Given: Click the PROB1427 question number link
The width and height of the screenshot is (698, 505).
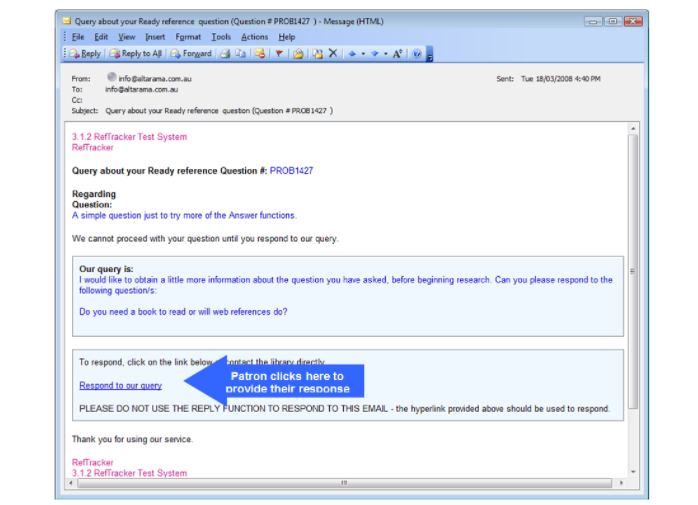Looking at the screenshot, I should click(x=291, y=171).
